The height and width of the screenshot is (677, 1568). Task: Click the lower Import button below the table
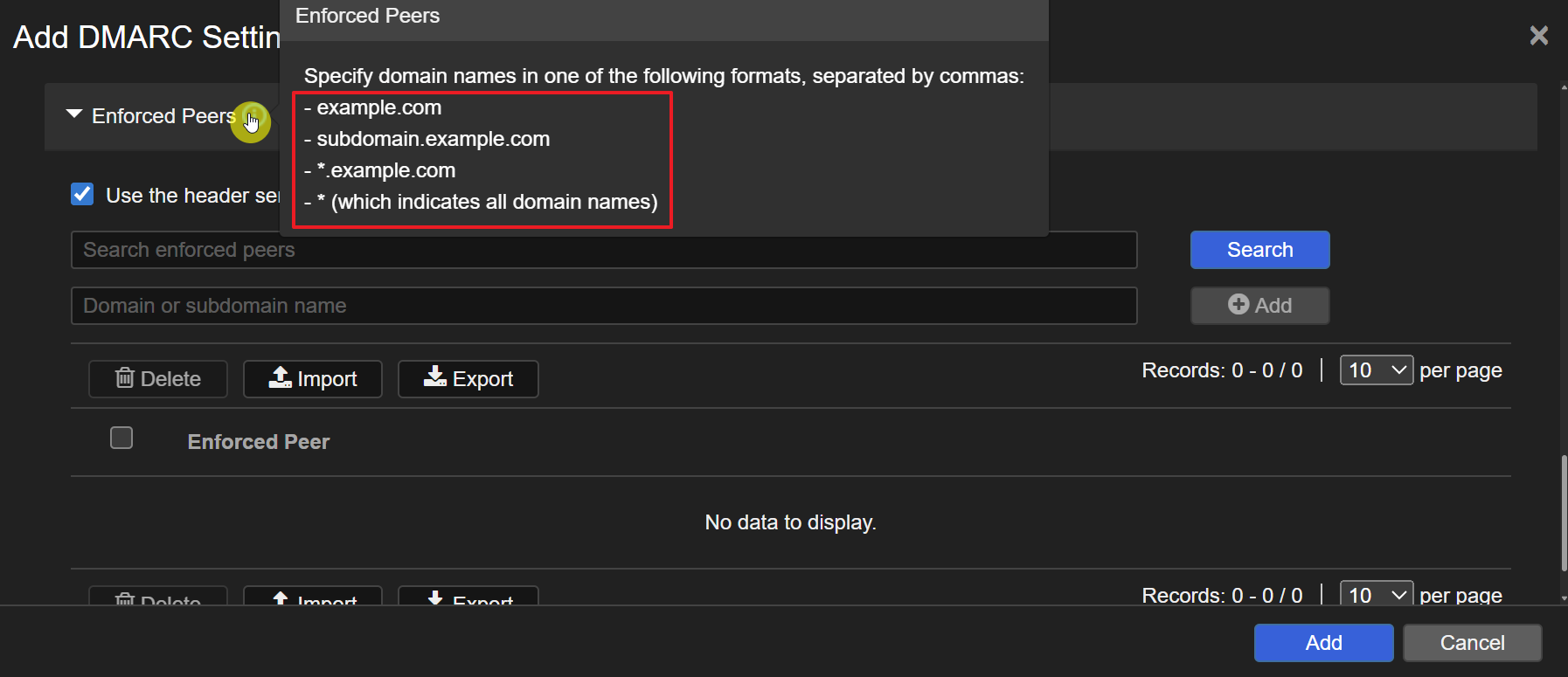313,597
